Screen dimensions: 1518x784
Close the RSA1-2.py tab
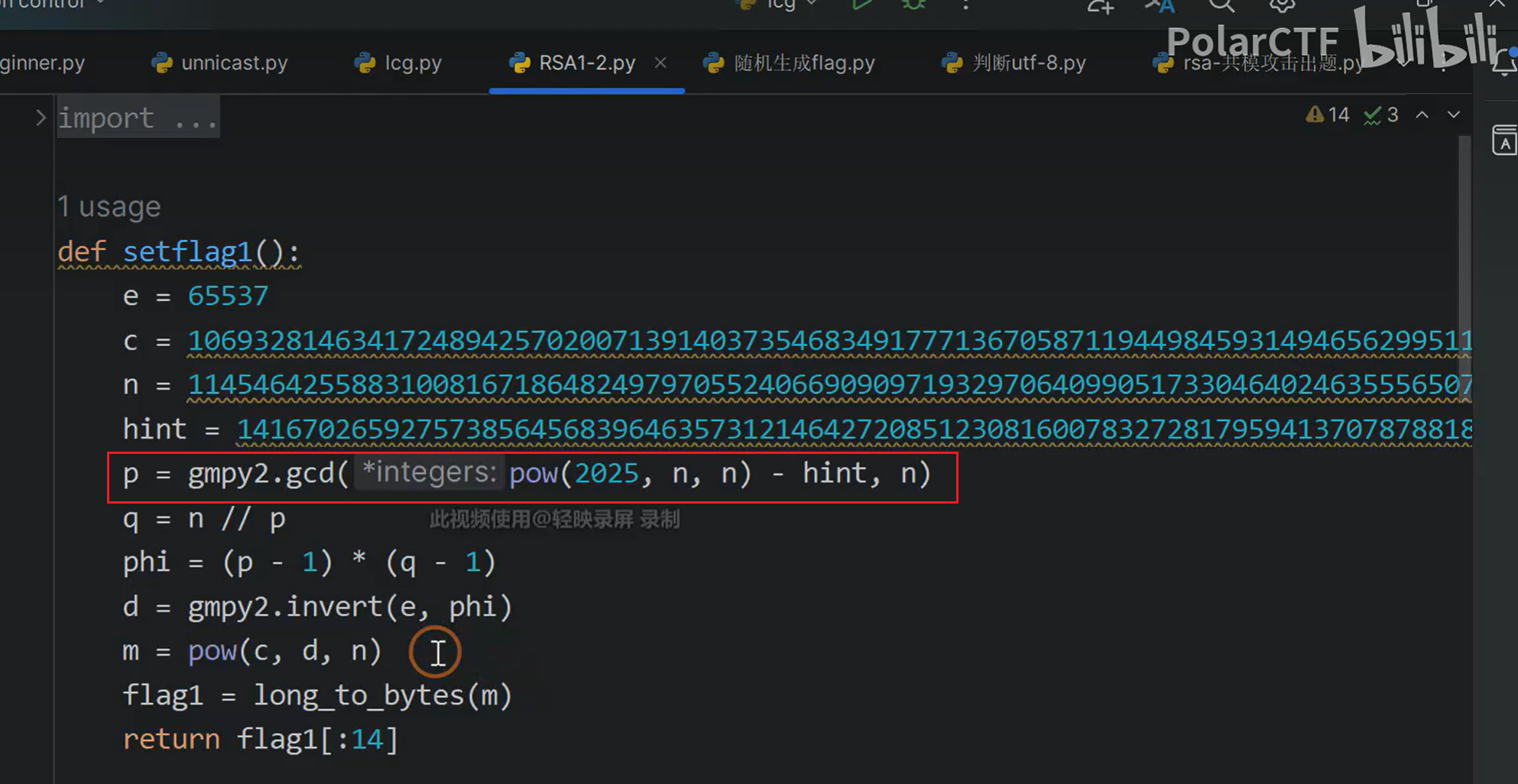[x=660, y=62]
